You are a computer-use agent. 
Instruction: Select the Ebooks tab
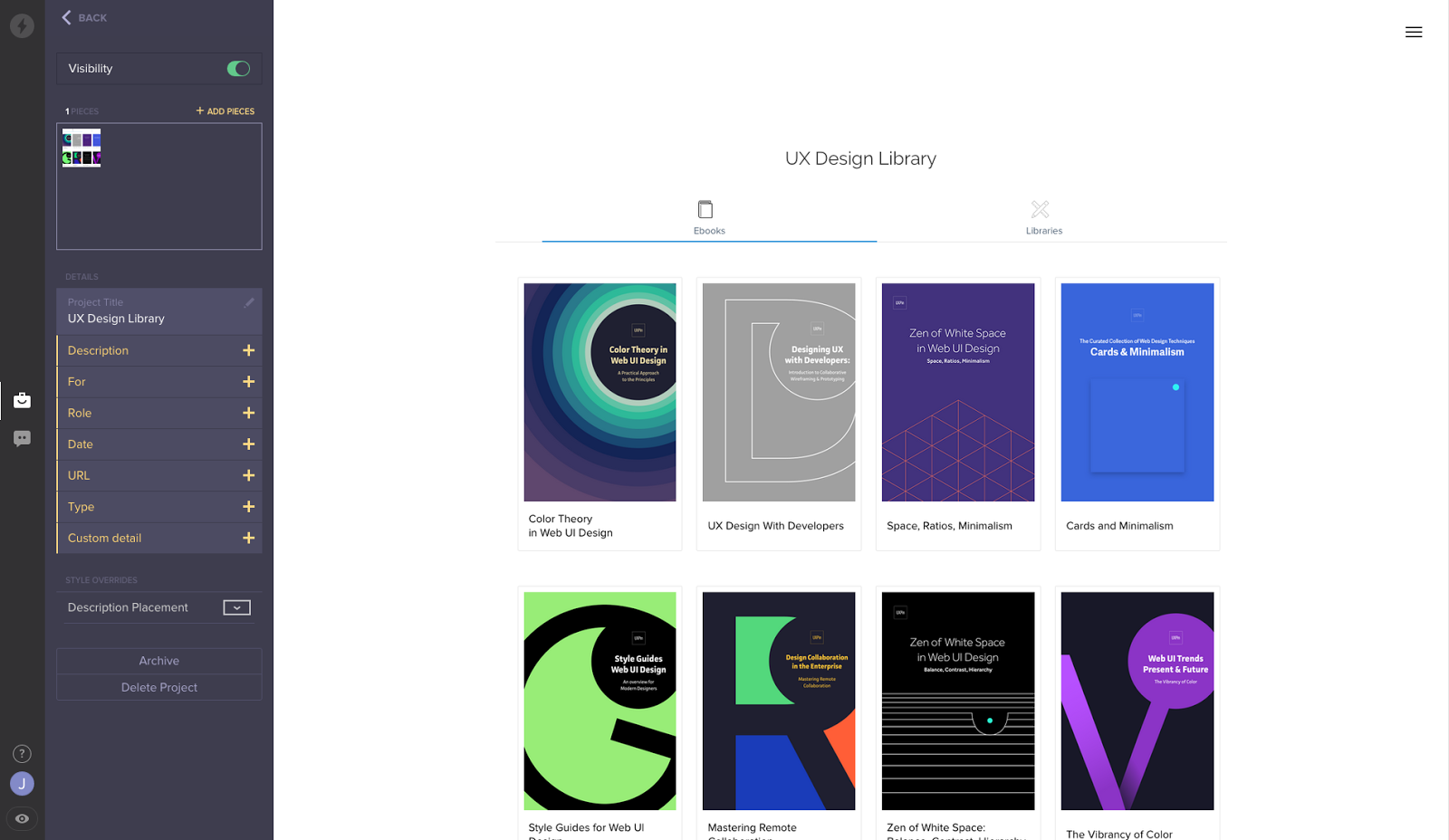click(x=709, y=230)
